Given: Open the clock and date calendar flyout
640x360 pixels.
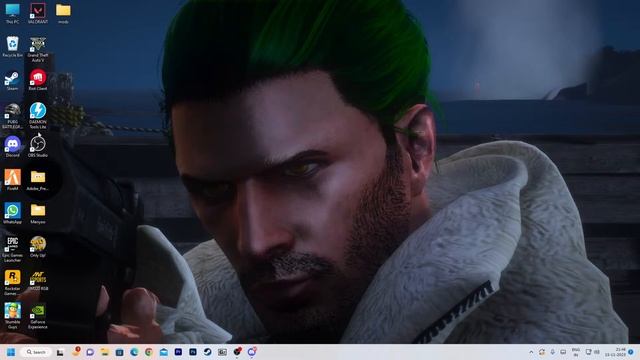Looking at the screenshot, I should click(616, 352).
